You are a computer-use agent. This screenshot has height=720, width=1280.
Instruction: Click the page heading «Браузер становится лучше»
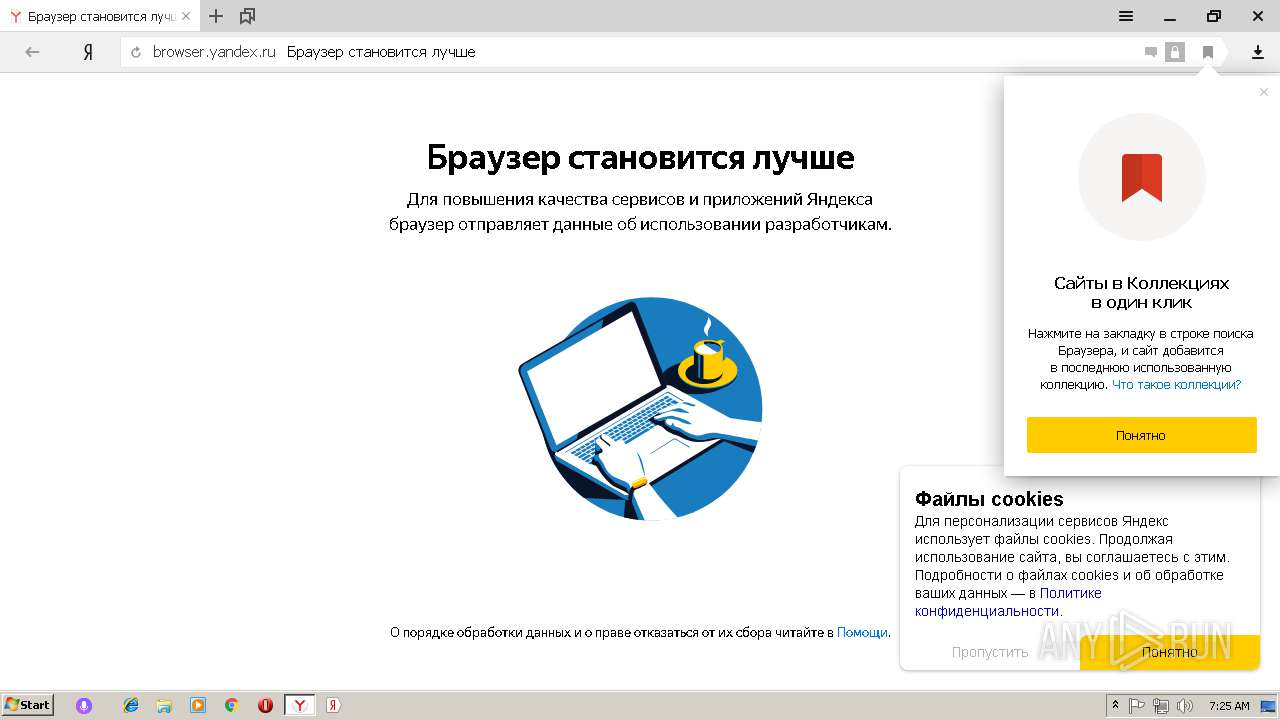640,158
